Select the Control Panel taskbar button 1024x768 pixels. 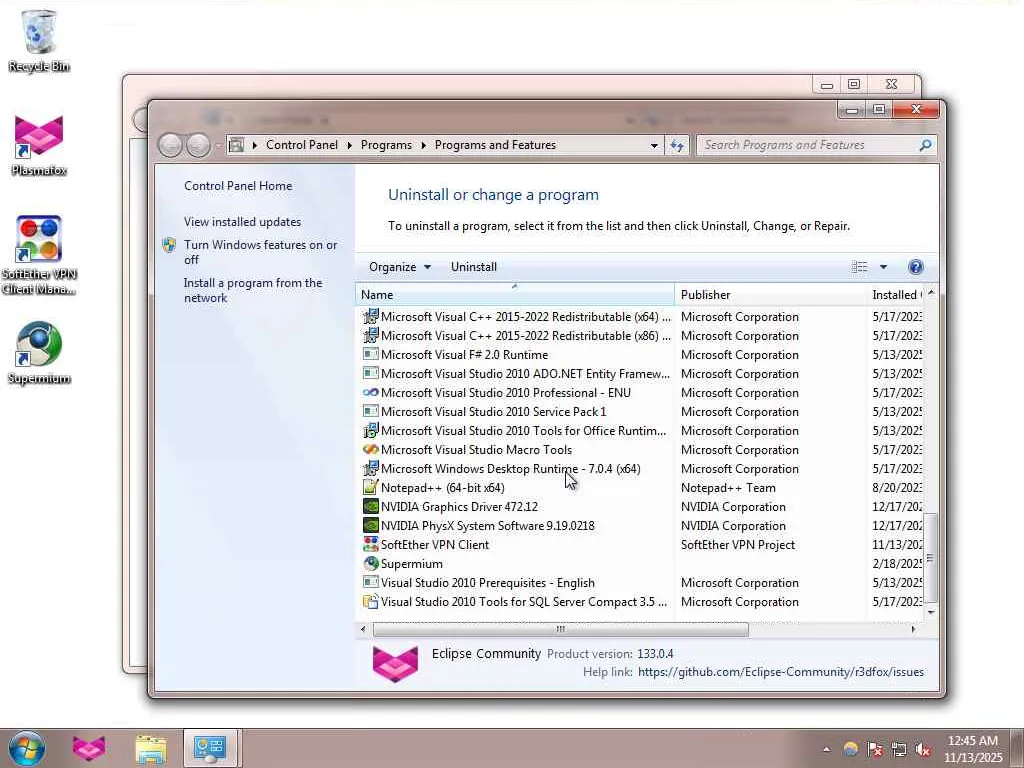click(211, 748)
